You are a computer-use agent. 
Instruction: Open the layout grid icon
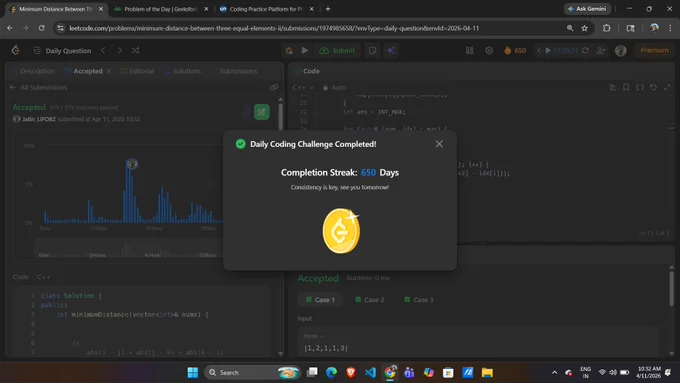tap(469, 51)
